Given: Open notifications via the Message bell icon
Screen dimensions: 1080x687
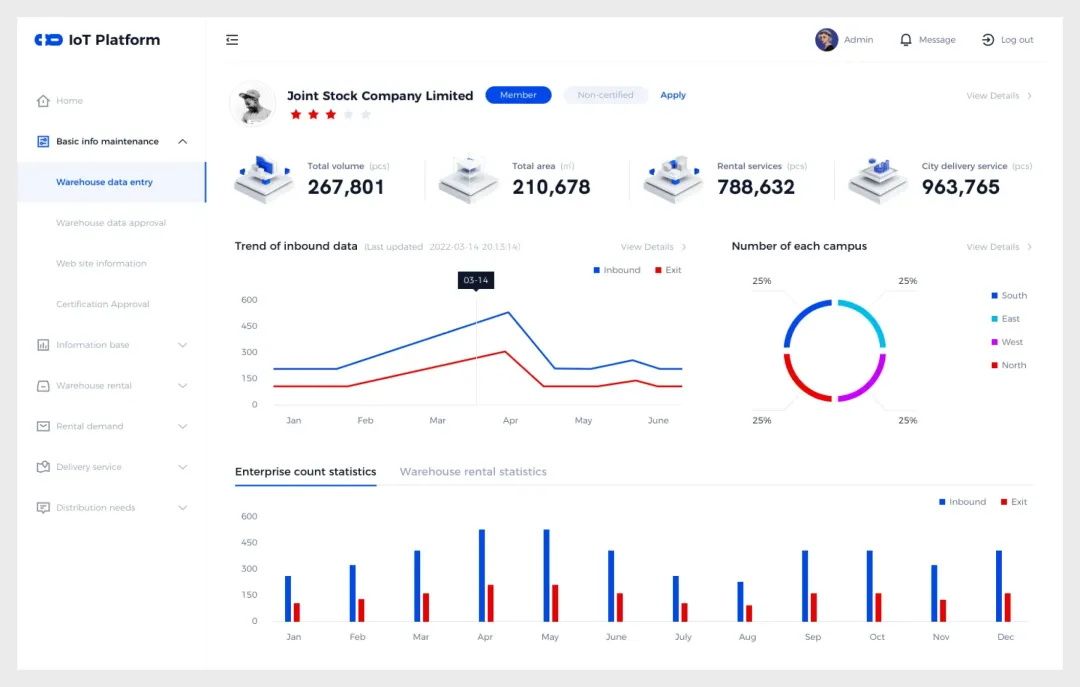Looking at the screenshot, I should (x=906, y=40).
